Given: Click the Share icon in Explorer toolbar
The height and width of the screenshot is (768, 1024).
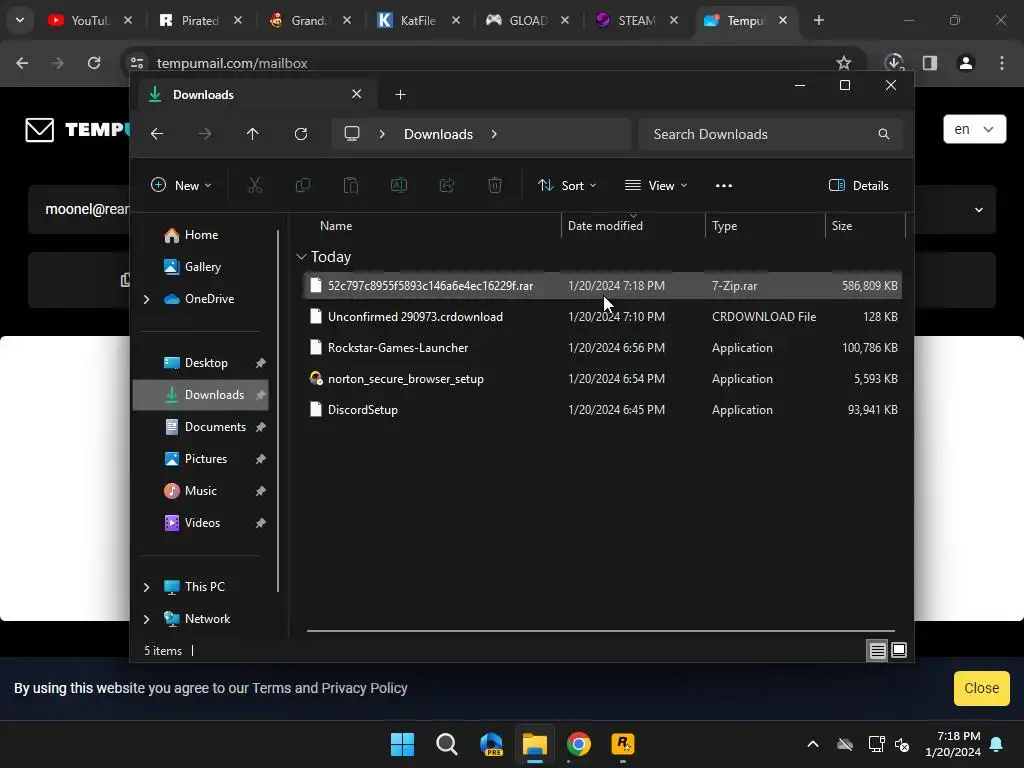Looking at the screenshot, I should (447, 185).
